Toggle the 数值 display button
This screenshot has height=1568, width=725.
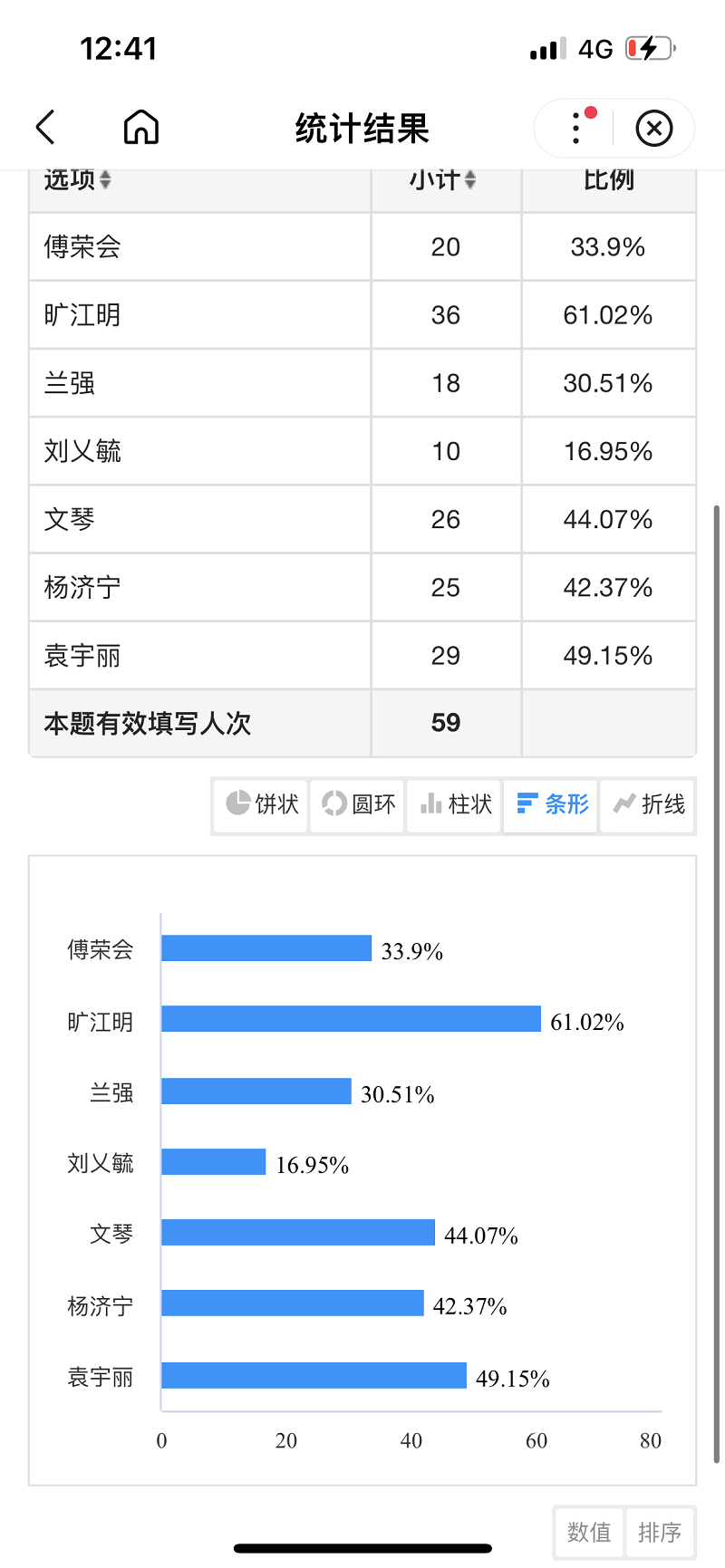[x=589, y=1532]
